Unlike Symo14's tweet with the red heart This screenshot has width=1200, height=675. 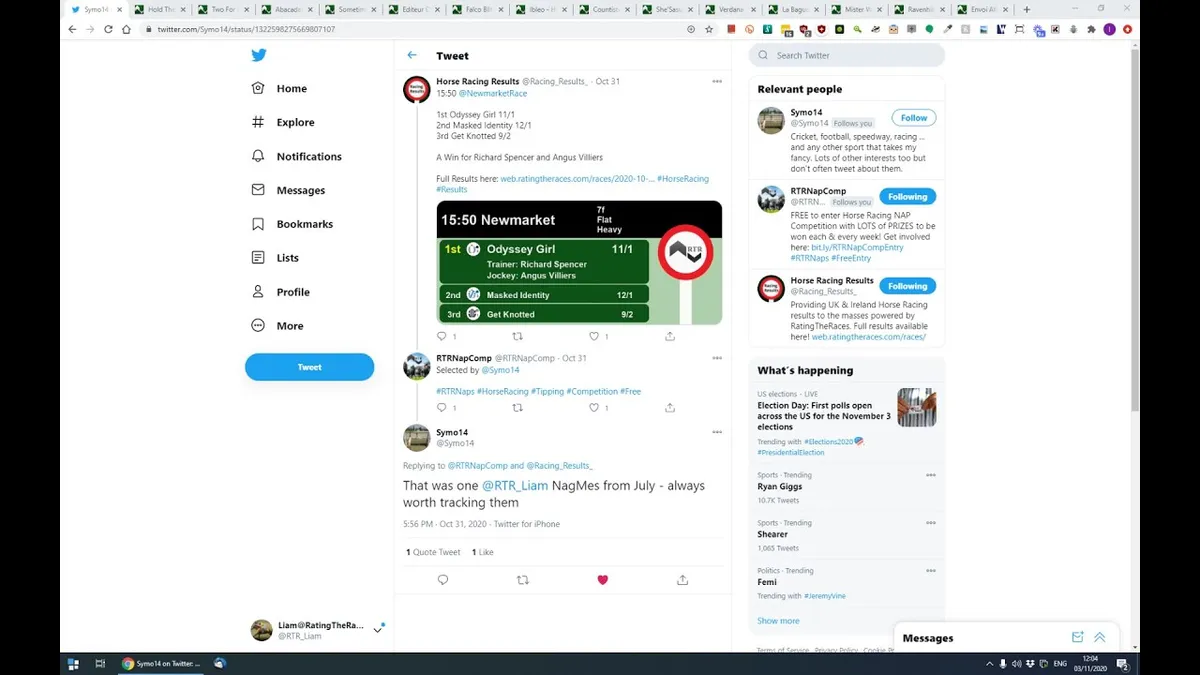[602, 580]
